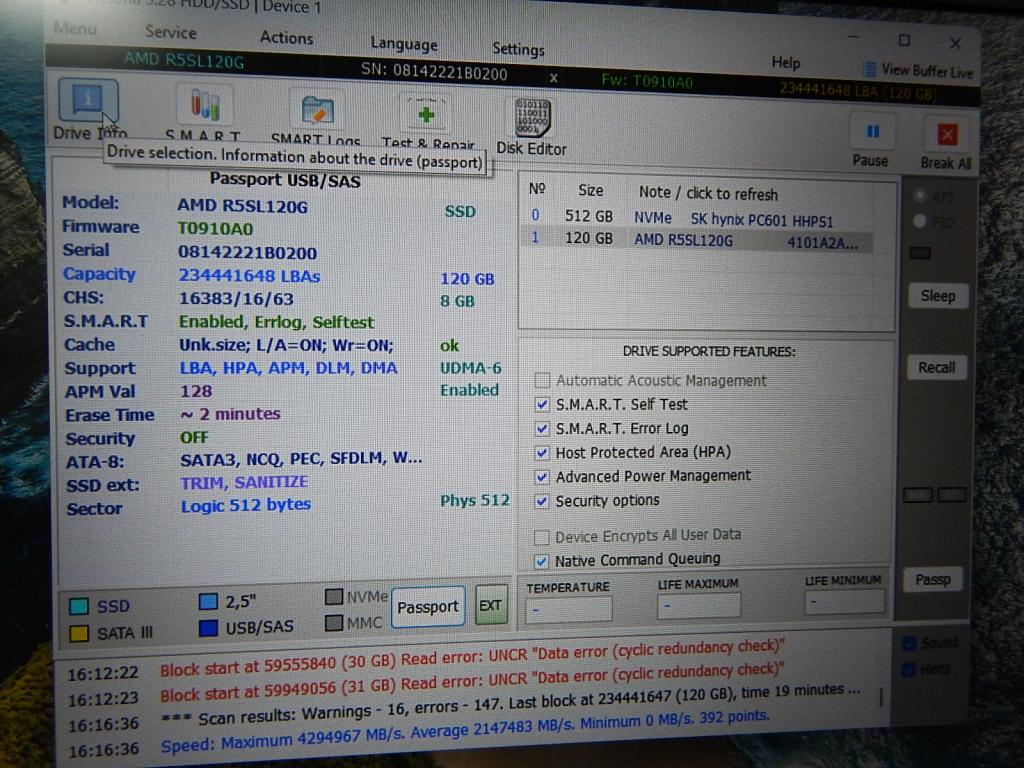Click the Passport button
This screenshot has width=1024, height=768.
[428, 607]
